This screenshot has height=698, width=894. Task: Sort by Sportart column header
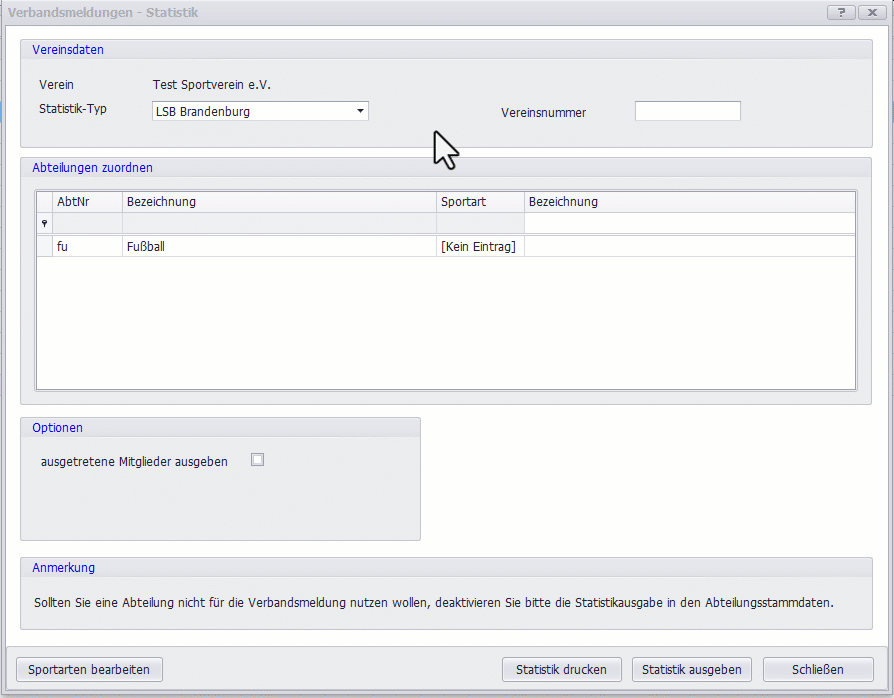click(x=479, y=202)
